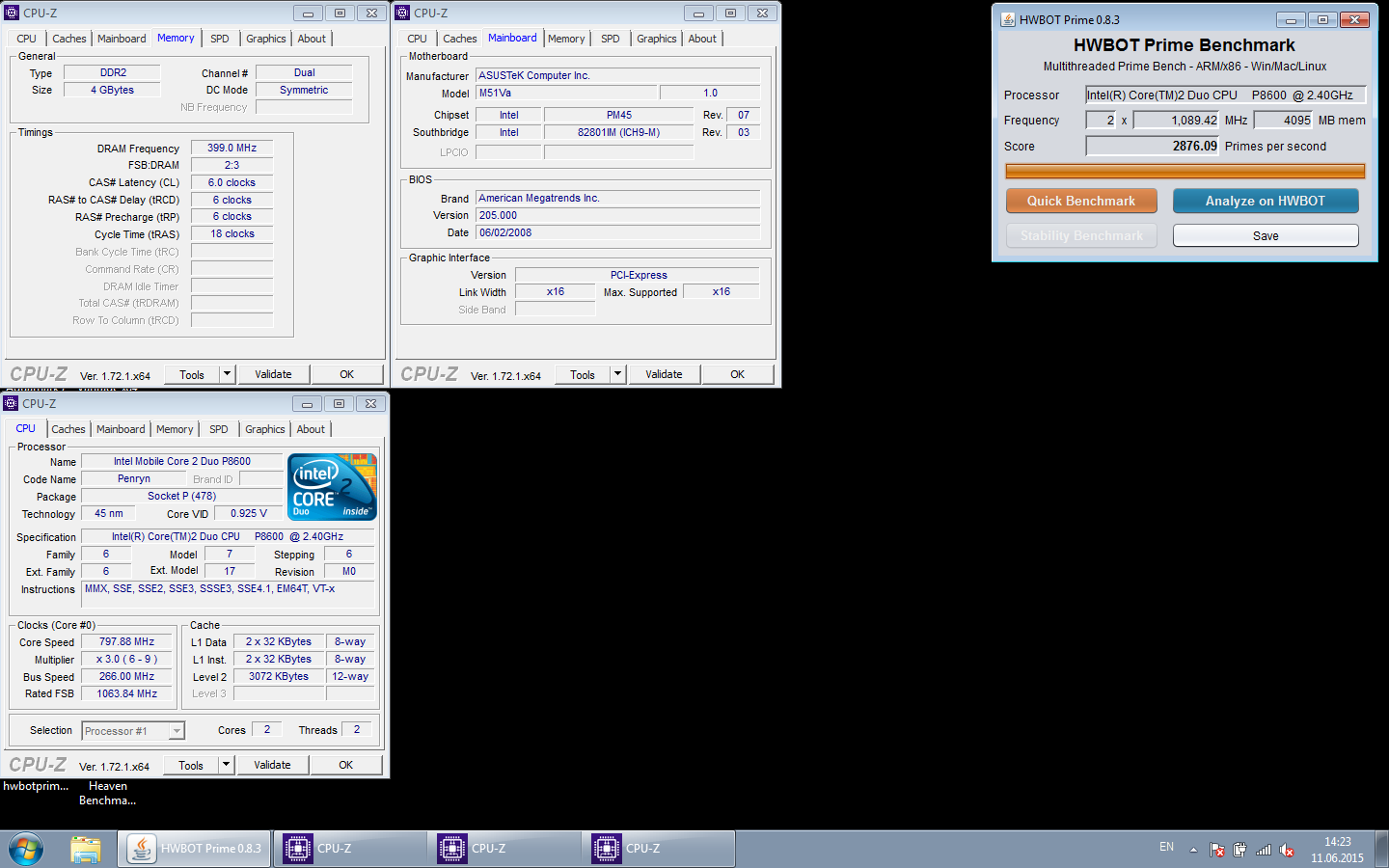Select About tab in Mainboard CPU-Z window

[x=702, y=39]
